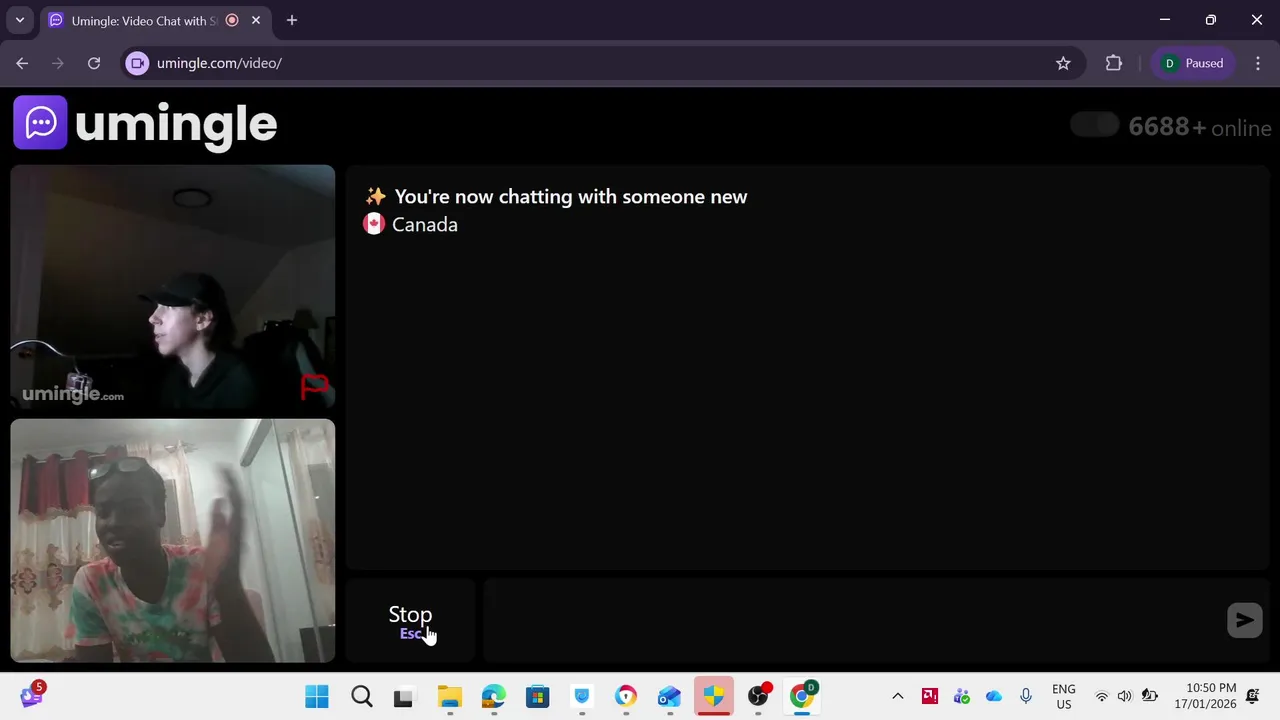Switch to OBS Studio on the taskbar
The image size is (1280, 720).
click(x=760, y=696)
